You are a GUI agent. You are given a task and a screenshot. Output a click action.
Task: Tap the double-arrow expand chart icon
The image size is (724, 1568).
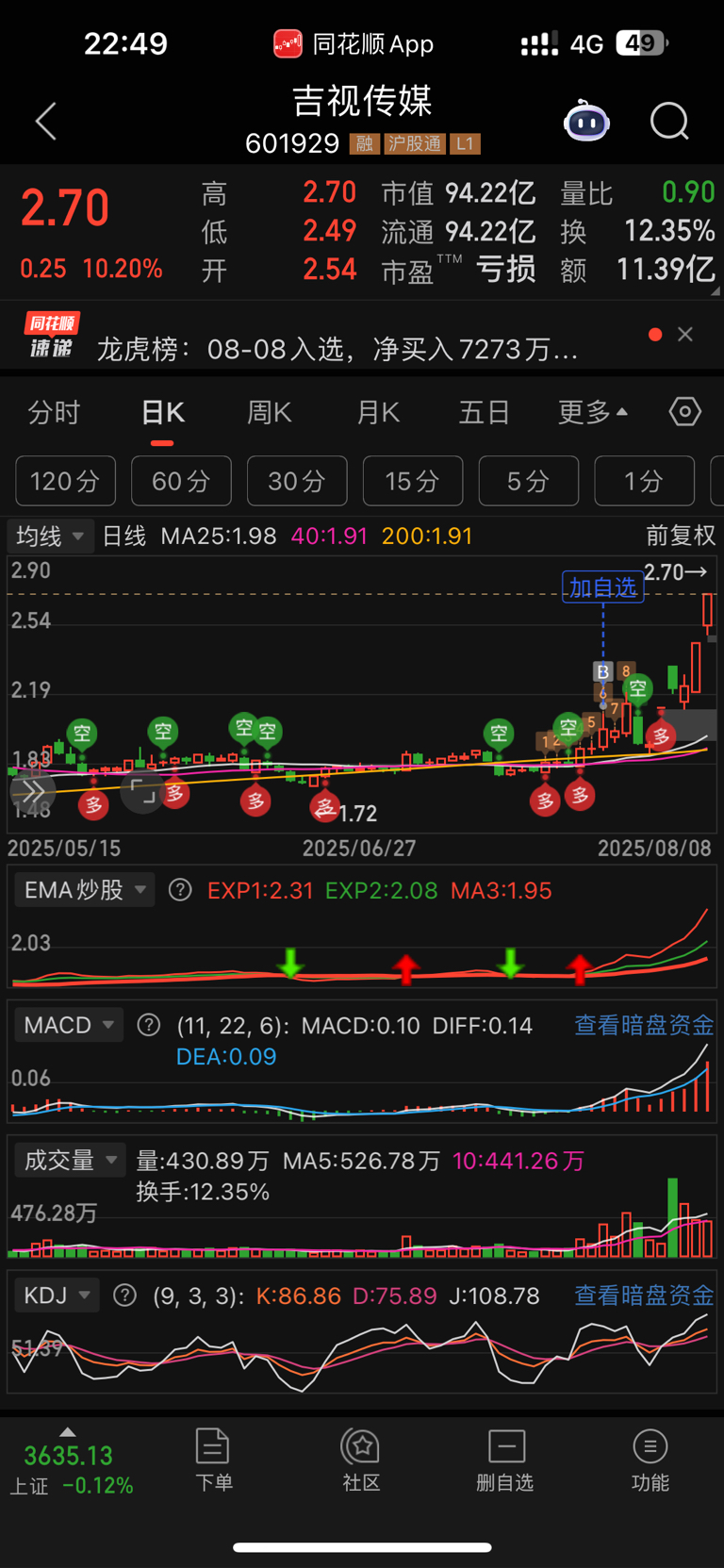pos(32,791)
